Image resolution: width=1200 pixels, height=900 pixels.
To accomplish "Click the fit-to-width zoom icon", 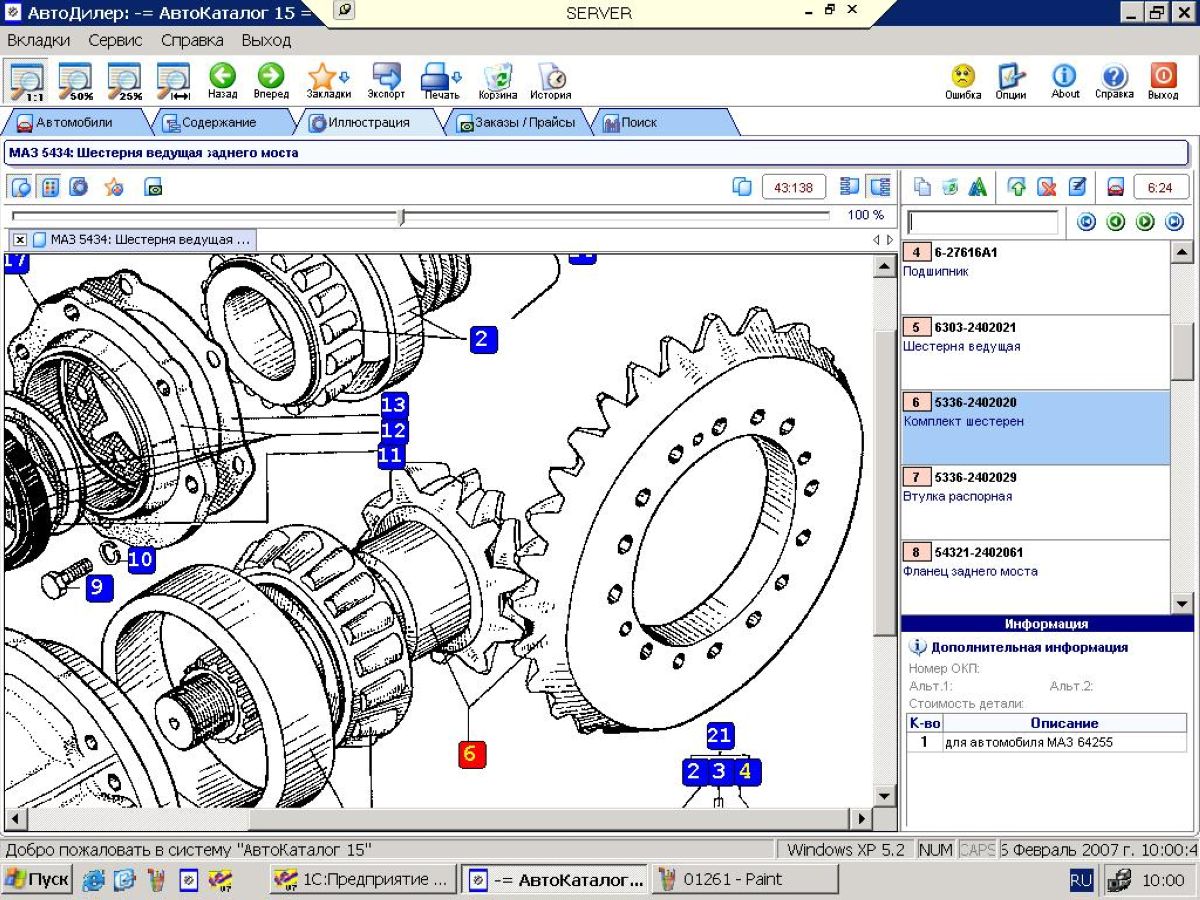I will pos(174,81).
